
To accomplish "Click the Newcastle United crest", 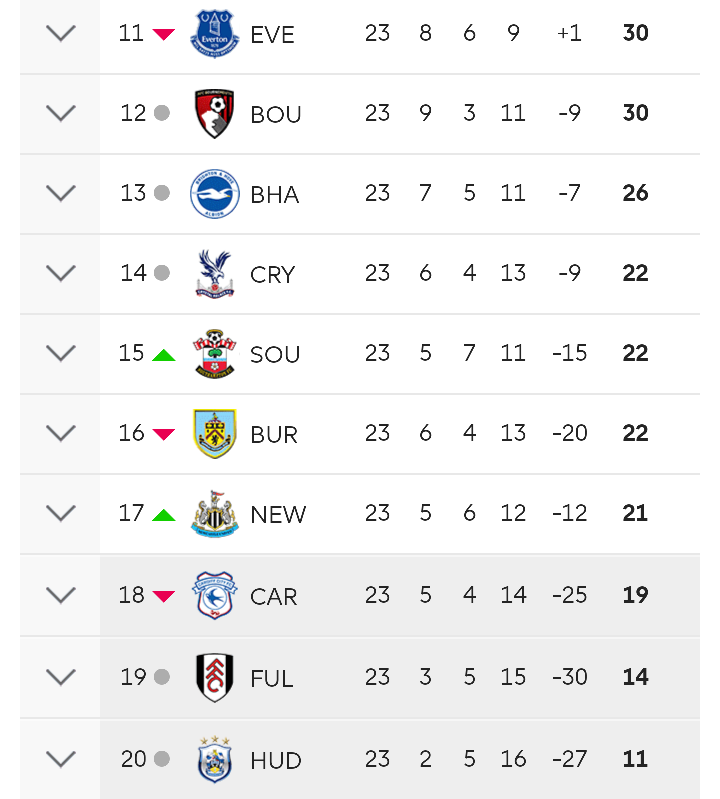I will [215, 514].
